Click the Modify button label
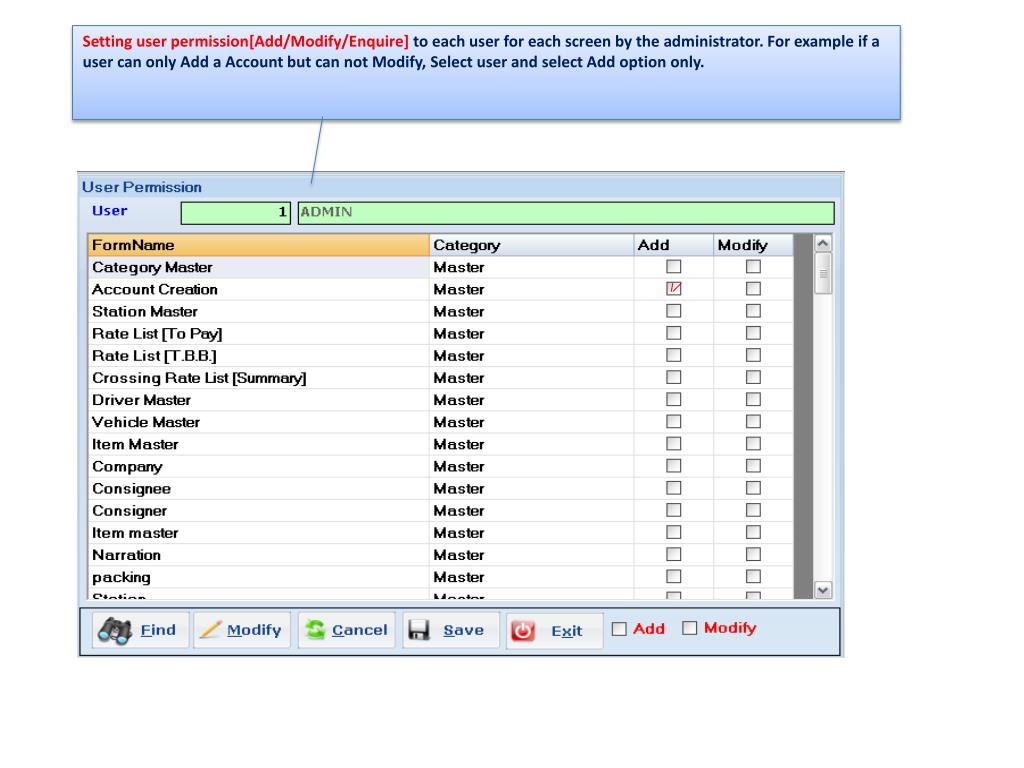Screen dimensions: 1024x768 coord(254,630)
